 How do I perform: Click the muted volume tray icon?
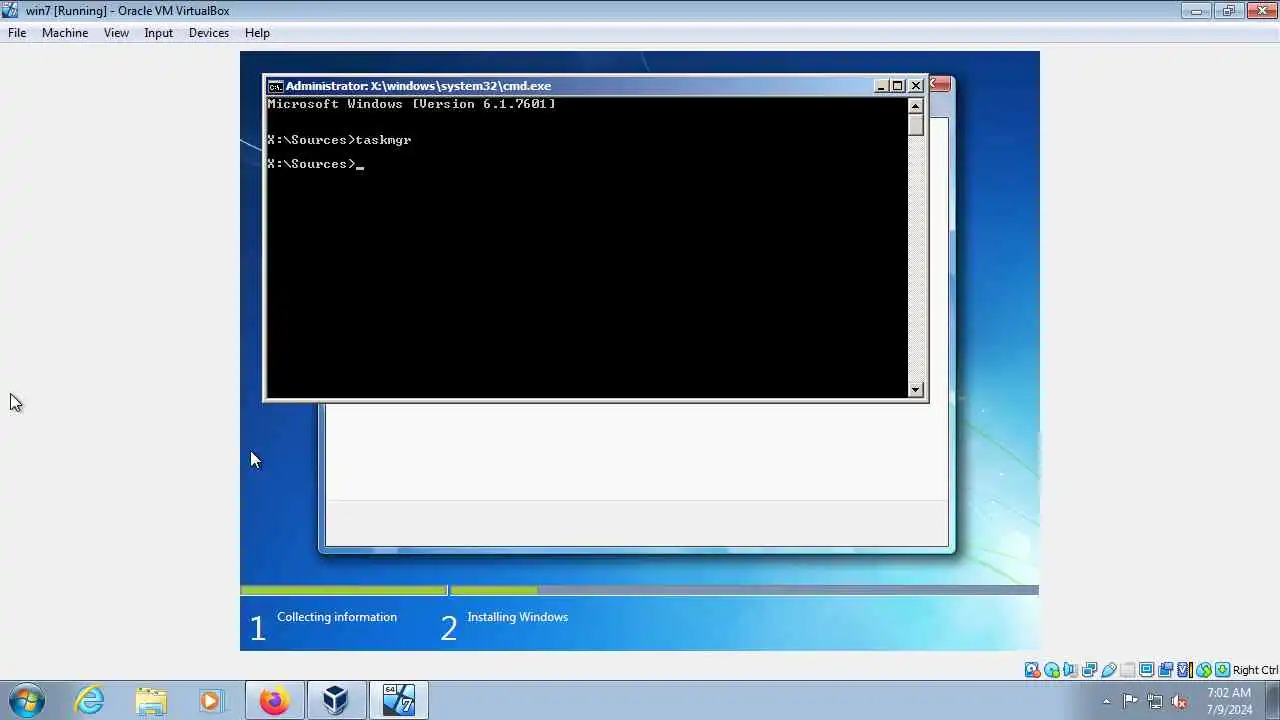[1179, 701]
